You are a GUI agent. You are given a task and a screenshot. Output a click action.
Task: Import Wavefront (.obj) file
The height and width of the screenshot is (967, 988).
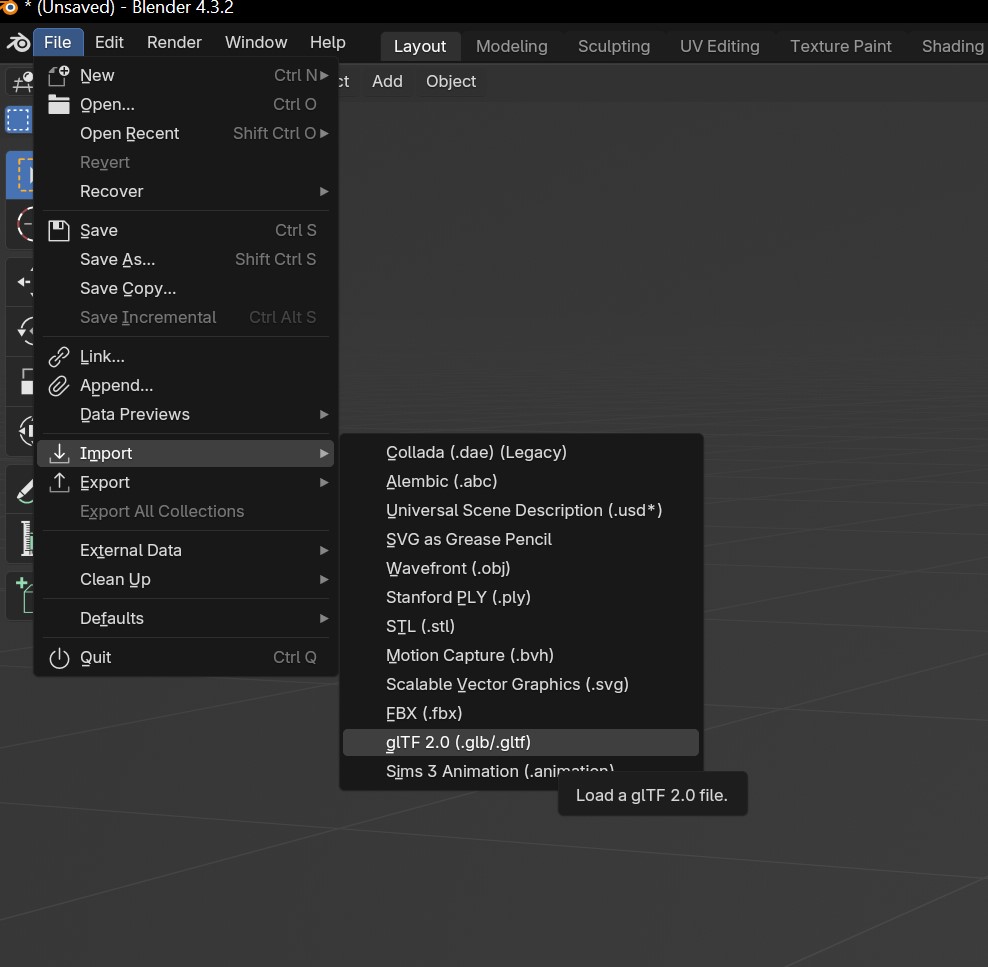click(520, 568)
